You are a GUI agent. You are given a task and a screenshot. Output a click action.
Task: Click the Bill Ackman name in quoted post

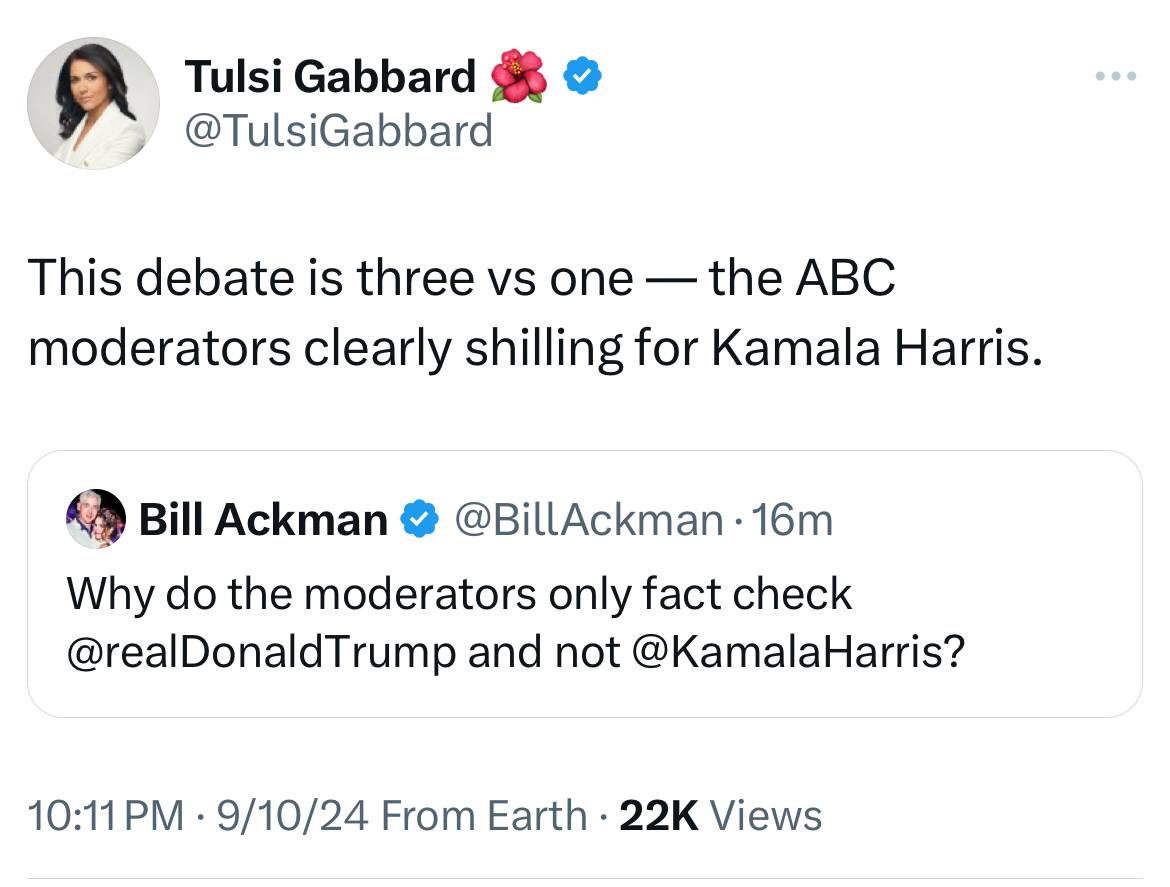263,519
